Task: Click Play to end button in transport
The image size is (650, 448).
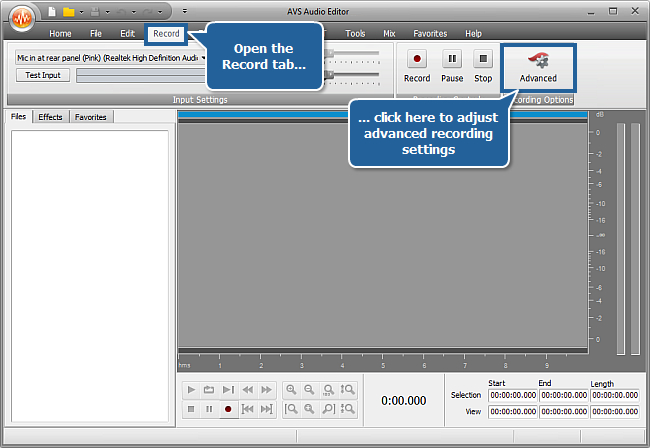Action: (x=228, y=390)
